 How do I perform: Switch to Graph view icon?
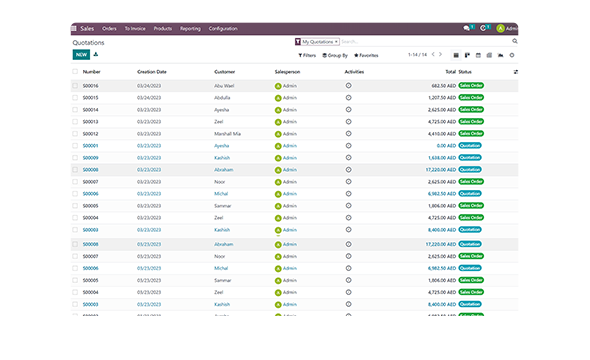500,55
